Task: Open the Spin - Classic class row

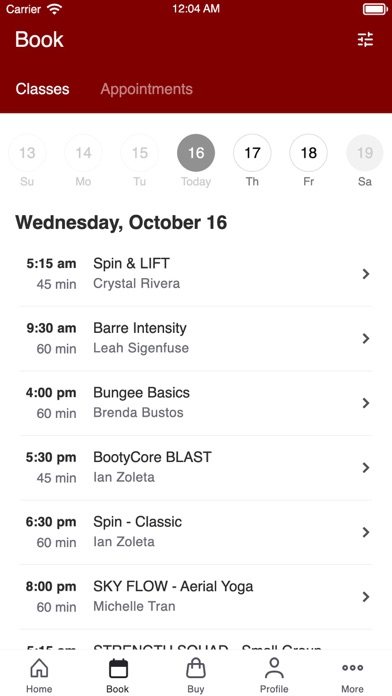Action: (x=196, y=532)
